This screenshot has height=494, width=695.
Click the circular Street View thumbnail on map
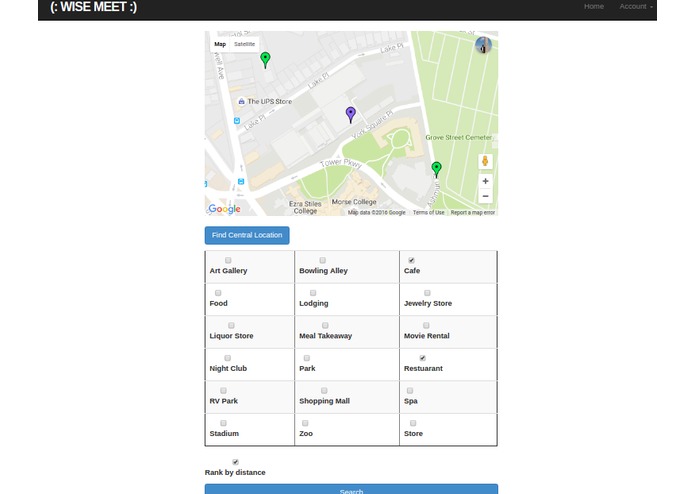click(x=483, y=45)
